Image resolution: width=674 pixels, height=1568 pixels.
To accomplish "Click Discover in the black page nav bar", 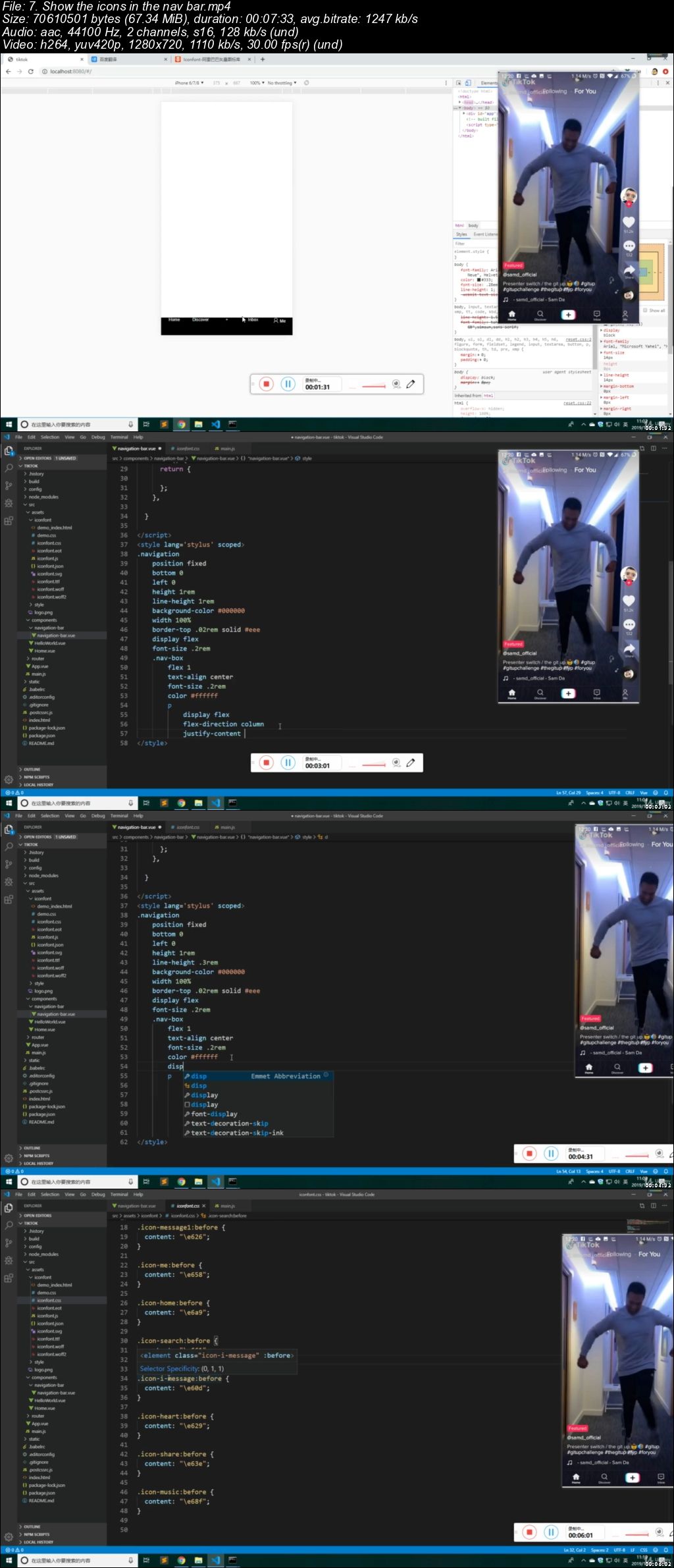I will (200, 320).
